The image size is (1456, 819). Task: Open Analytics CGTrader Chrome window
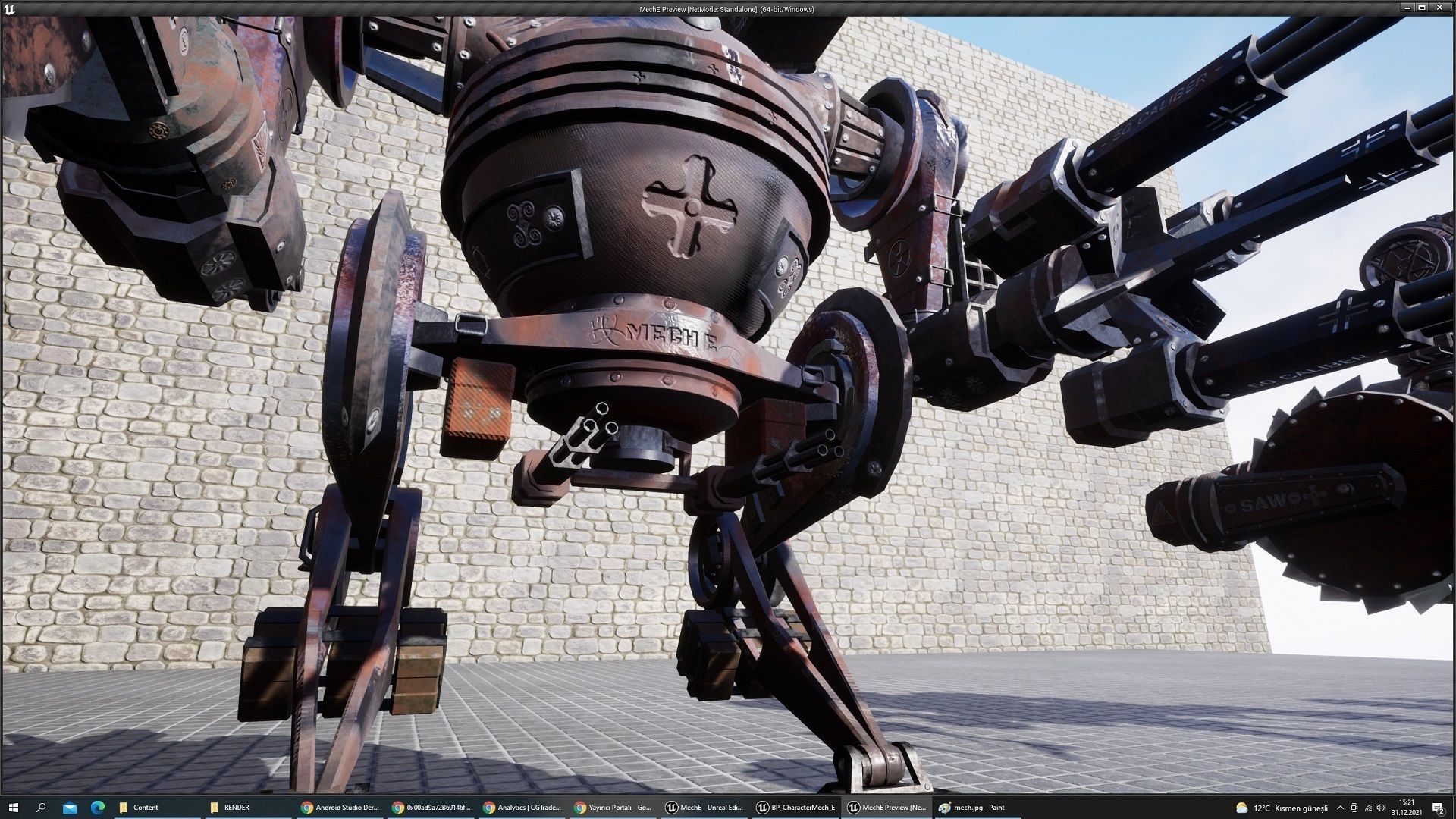click(x=522, y=807)
